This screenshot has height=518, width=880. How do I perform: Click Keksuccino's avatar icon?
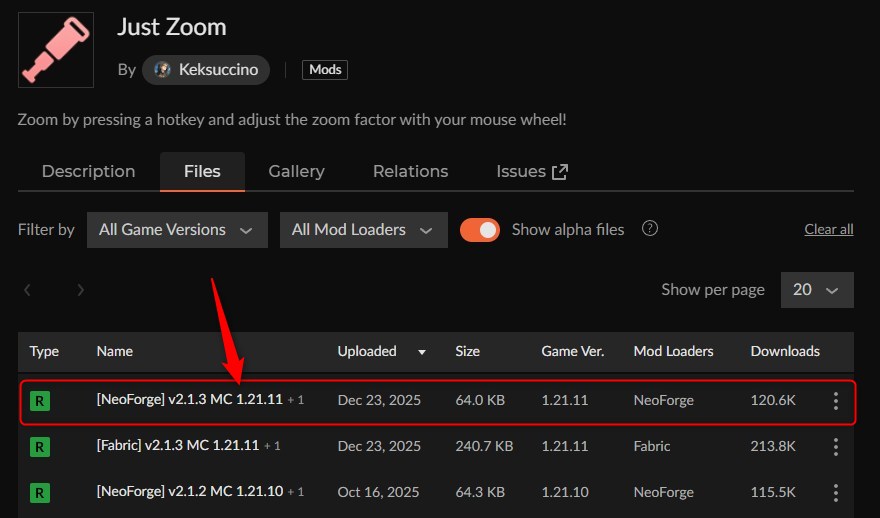(162, 70)
